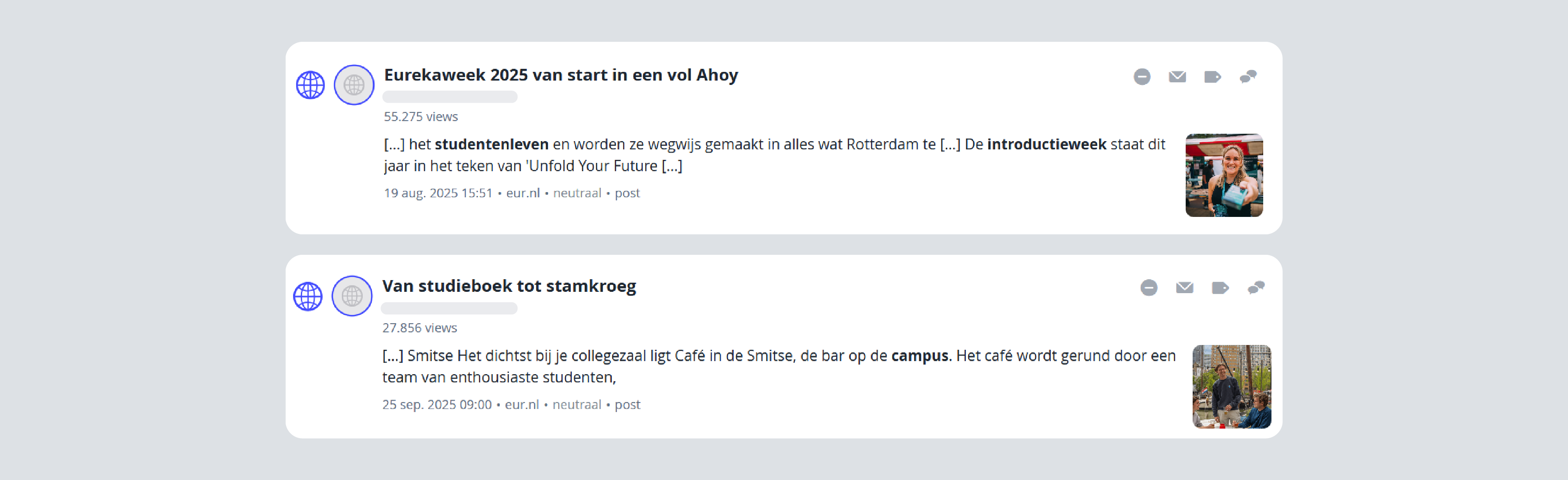Click eur.nl source on the 25 sep. post
The height and width of the screenshot is (480, 1568).
[522, 405]
